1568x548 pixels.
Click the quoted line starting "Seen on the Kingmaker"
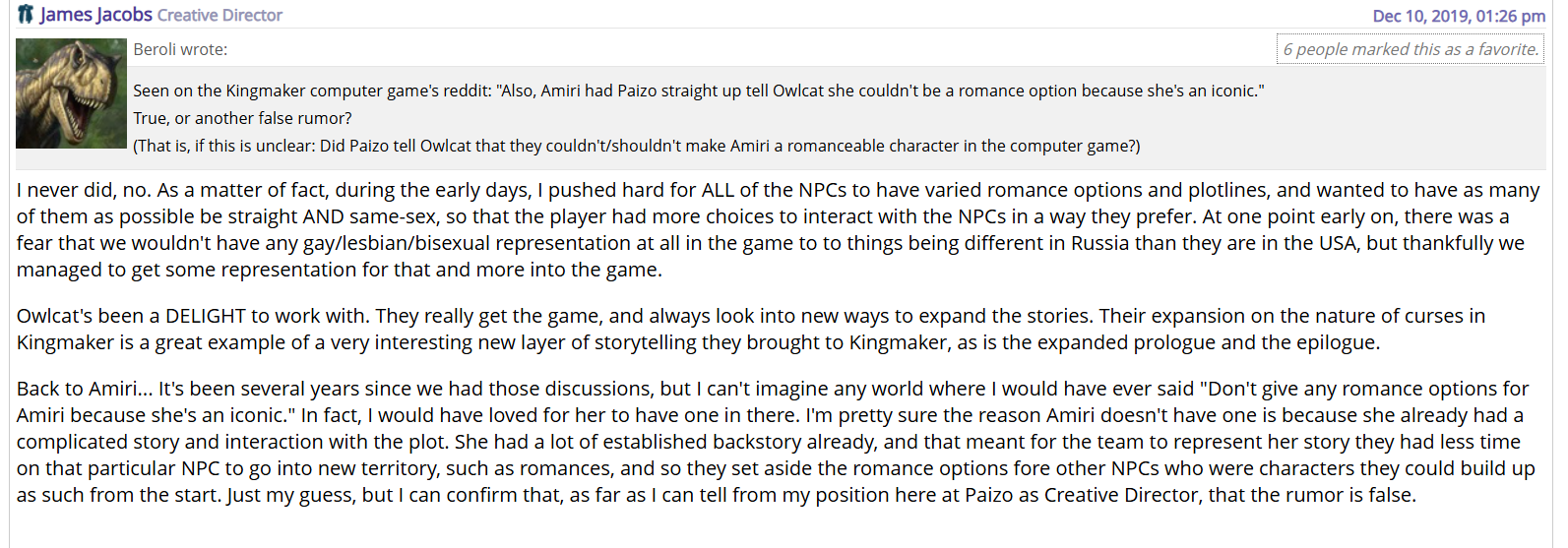coord(698,91)
